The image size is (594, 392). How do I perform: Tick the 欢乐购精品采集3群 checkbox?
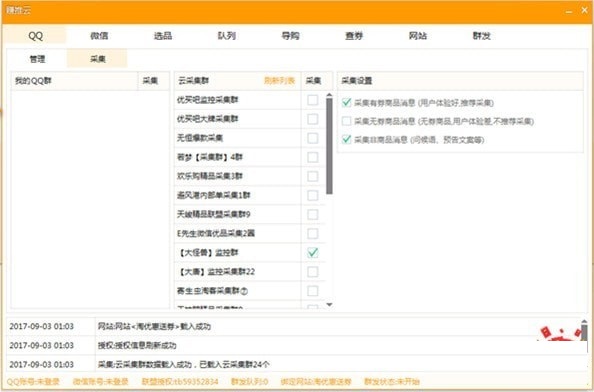click(x=313, y=176)
